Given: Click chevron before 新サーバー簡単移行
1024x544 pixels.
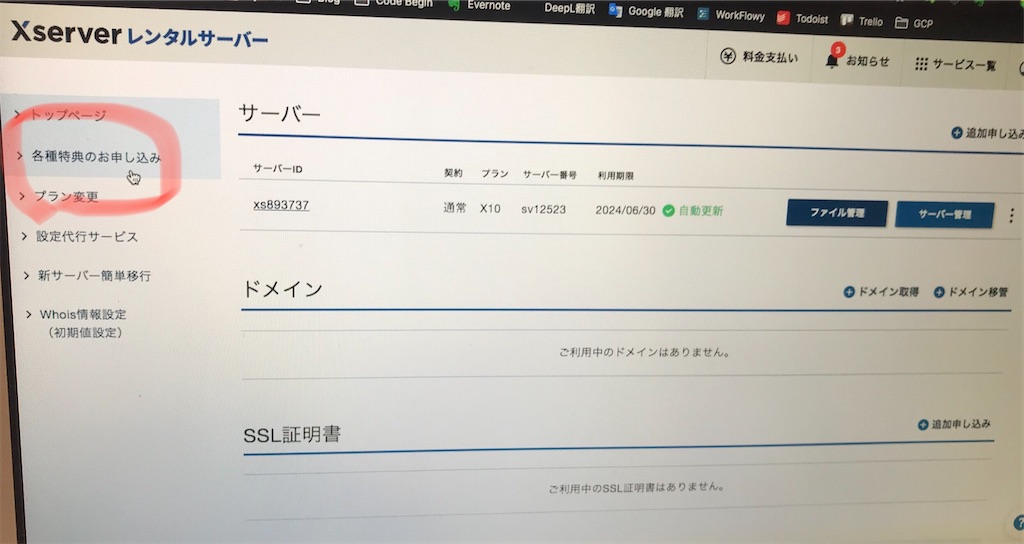Looking at the screenshot, I should pos(26,275).
